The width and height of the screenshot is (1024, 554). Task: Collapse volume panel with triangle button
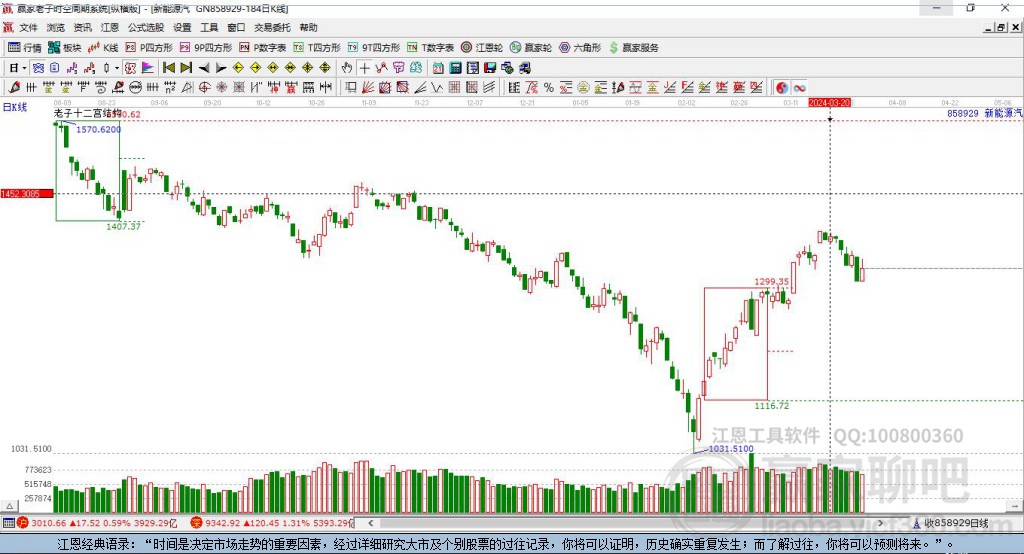(9, 506)
